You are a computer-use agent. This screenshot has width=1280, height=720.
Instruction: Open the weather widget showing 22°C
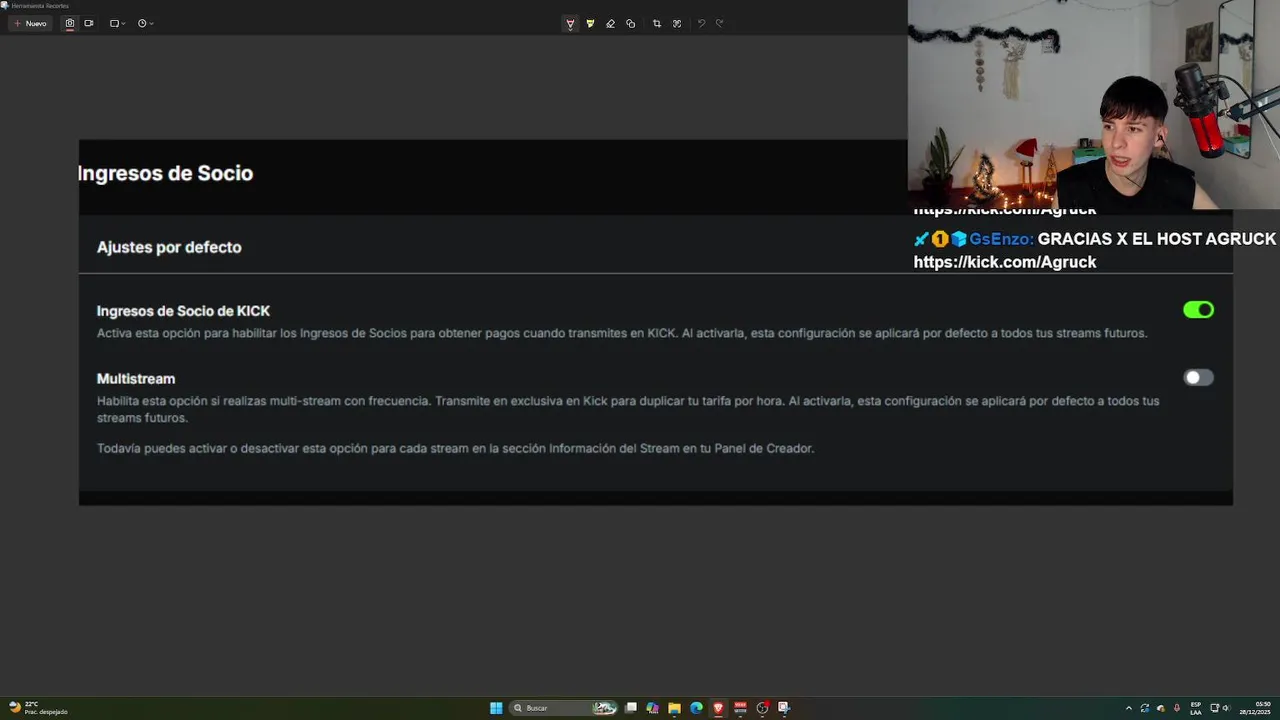(38, 708)
